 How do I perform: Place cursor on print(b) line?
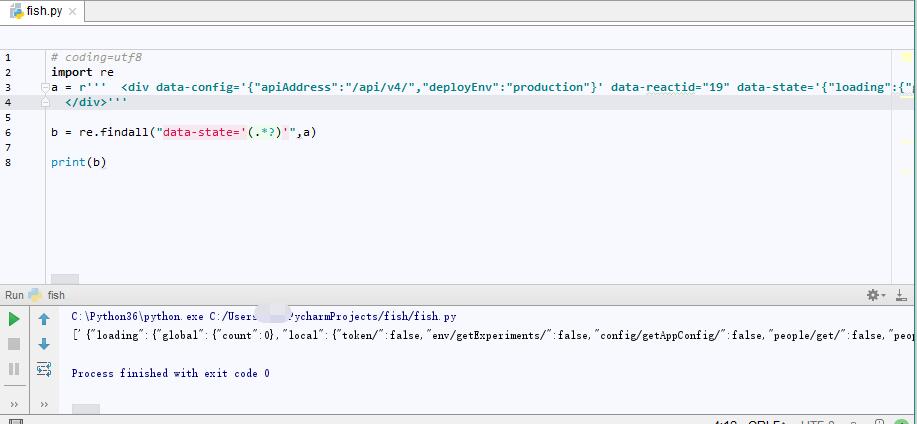pos(78,162)
